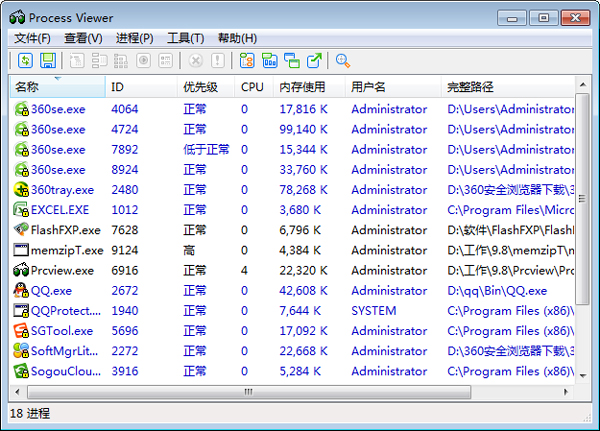Screen dimensions: 600x431
Task: Click the vertical scrollbar down arrow
Action: [583, 376]
